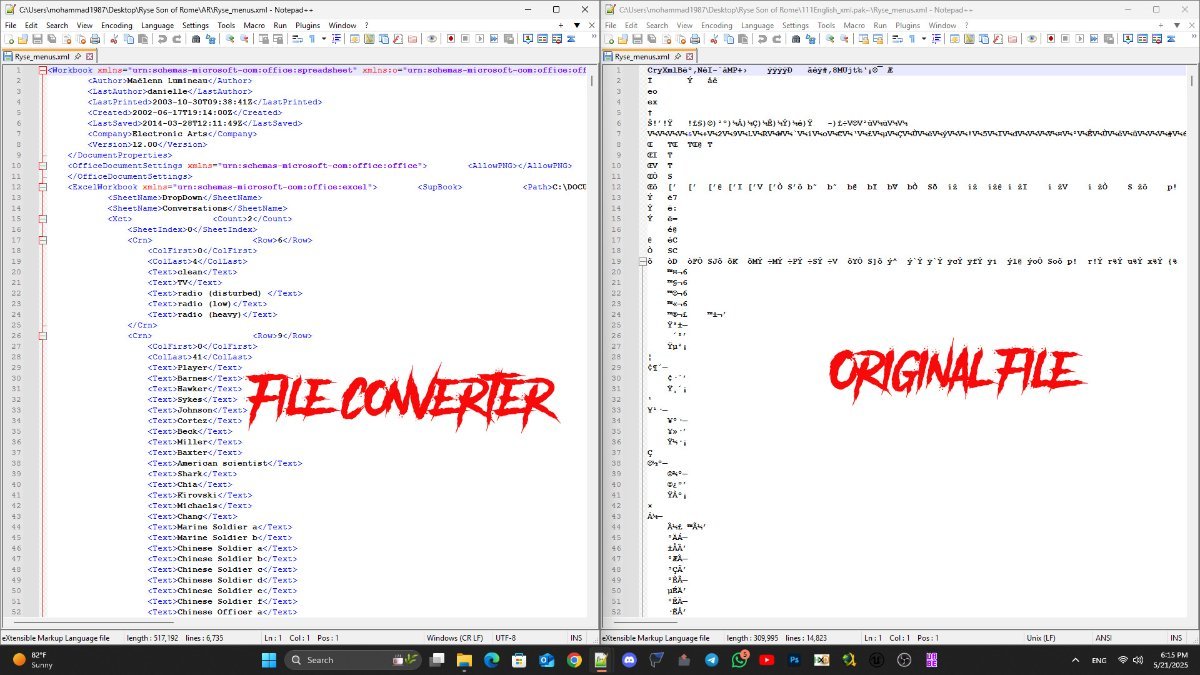This screenshot has height=675, width=1200.
Task: Click the Save icon in the left Notepad++ window
Action: [37, 39]
